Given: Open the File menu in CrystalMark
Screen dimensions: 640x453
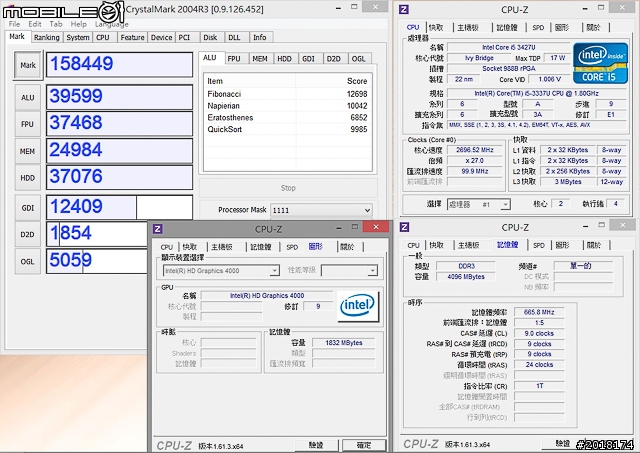Looking at the screenshot, I should pos(14,24).
